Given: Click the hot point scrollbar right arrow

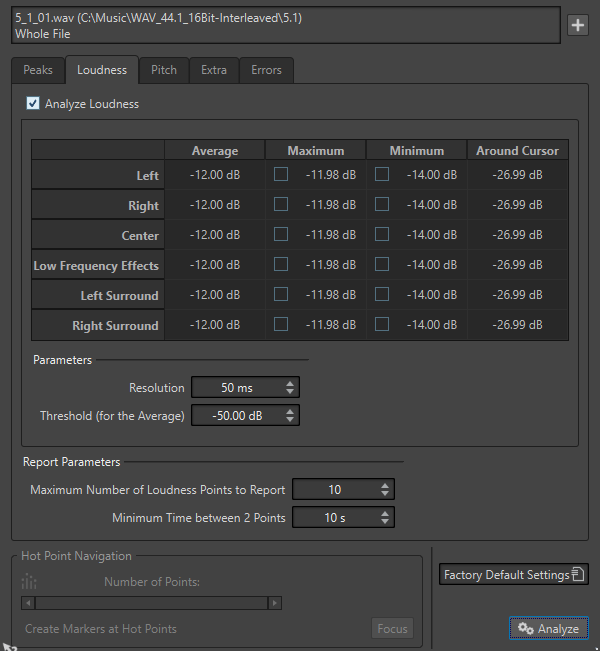Looking at the screenshot, I should pos(275,603).
